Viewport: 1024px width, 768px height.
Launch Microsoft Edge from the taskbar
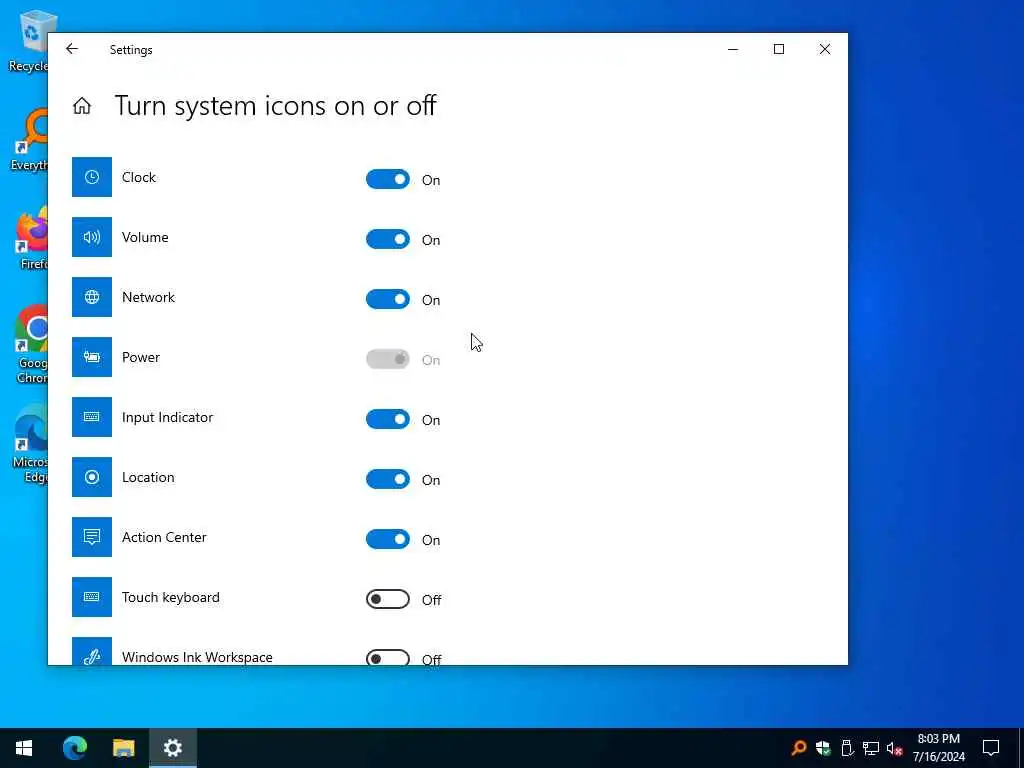tap(74, 748)
